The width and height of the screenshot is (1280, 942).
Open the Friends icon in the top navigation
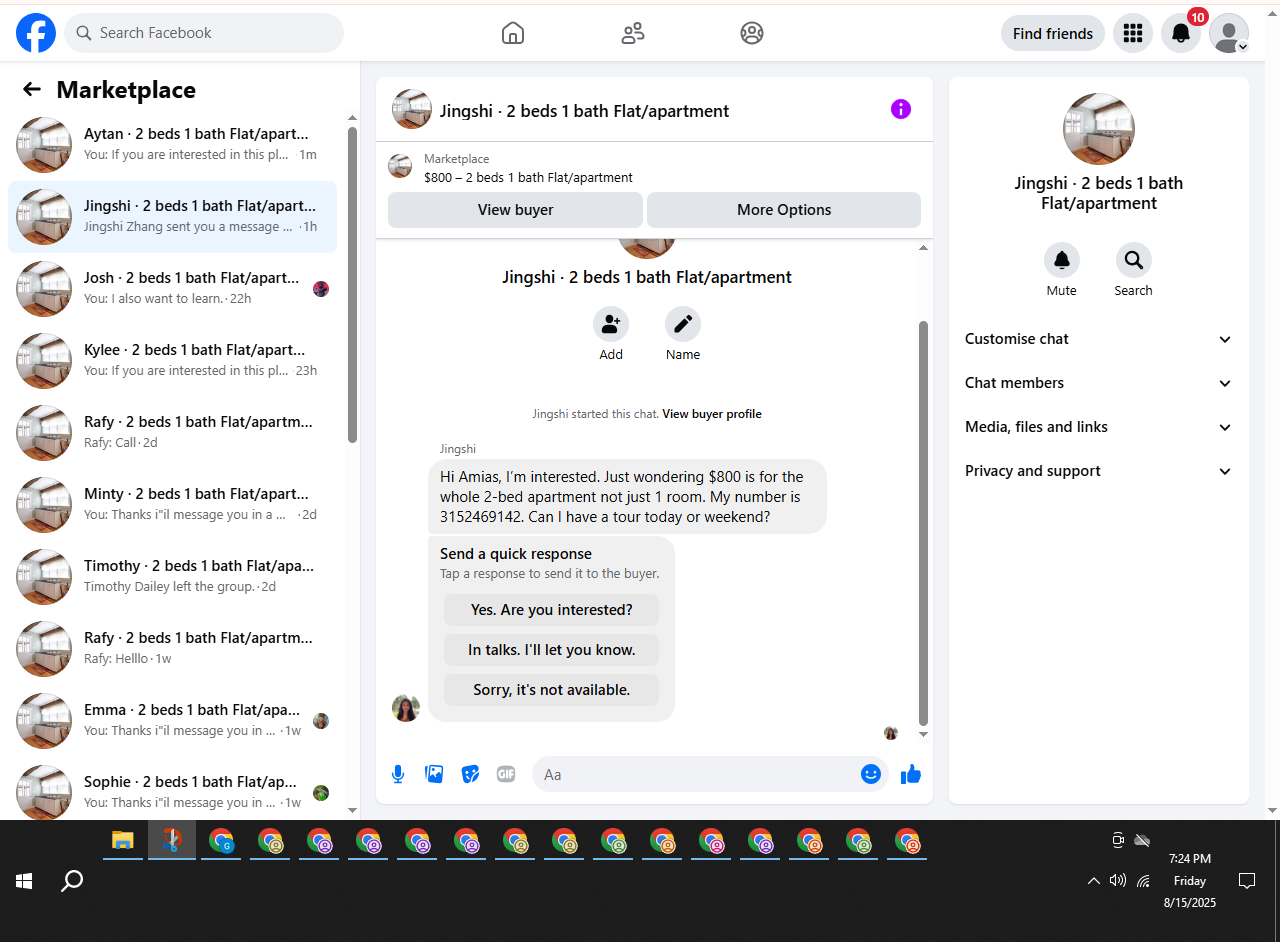632,33
